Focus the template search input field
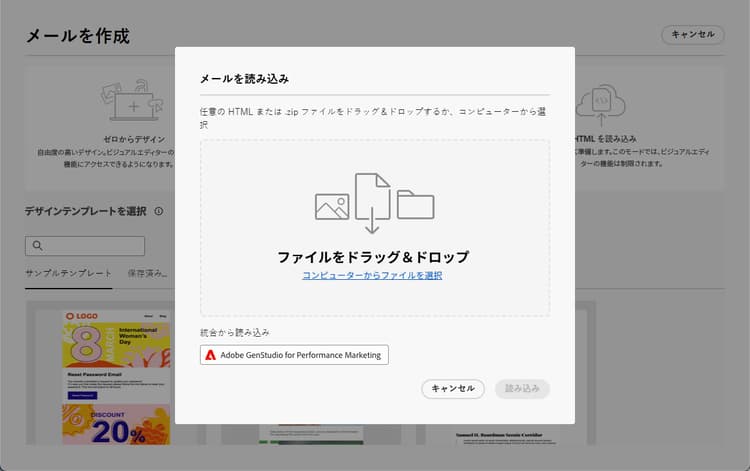 click(85, 246)
